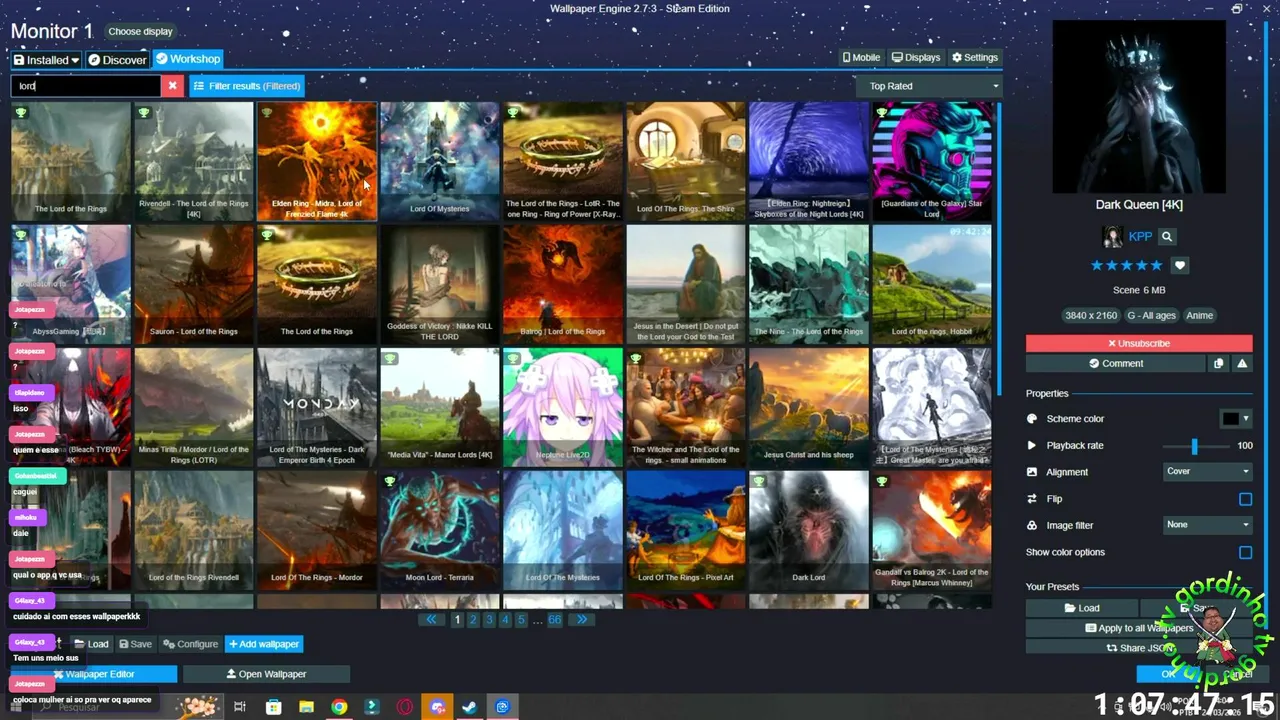The height and width of the screenshot is (720, 1280).
Task: Open the Mobile menu
Action: coord(861,58)
